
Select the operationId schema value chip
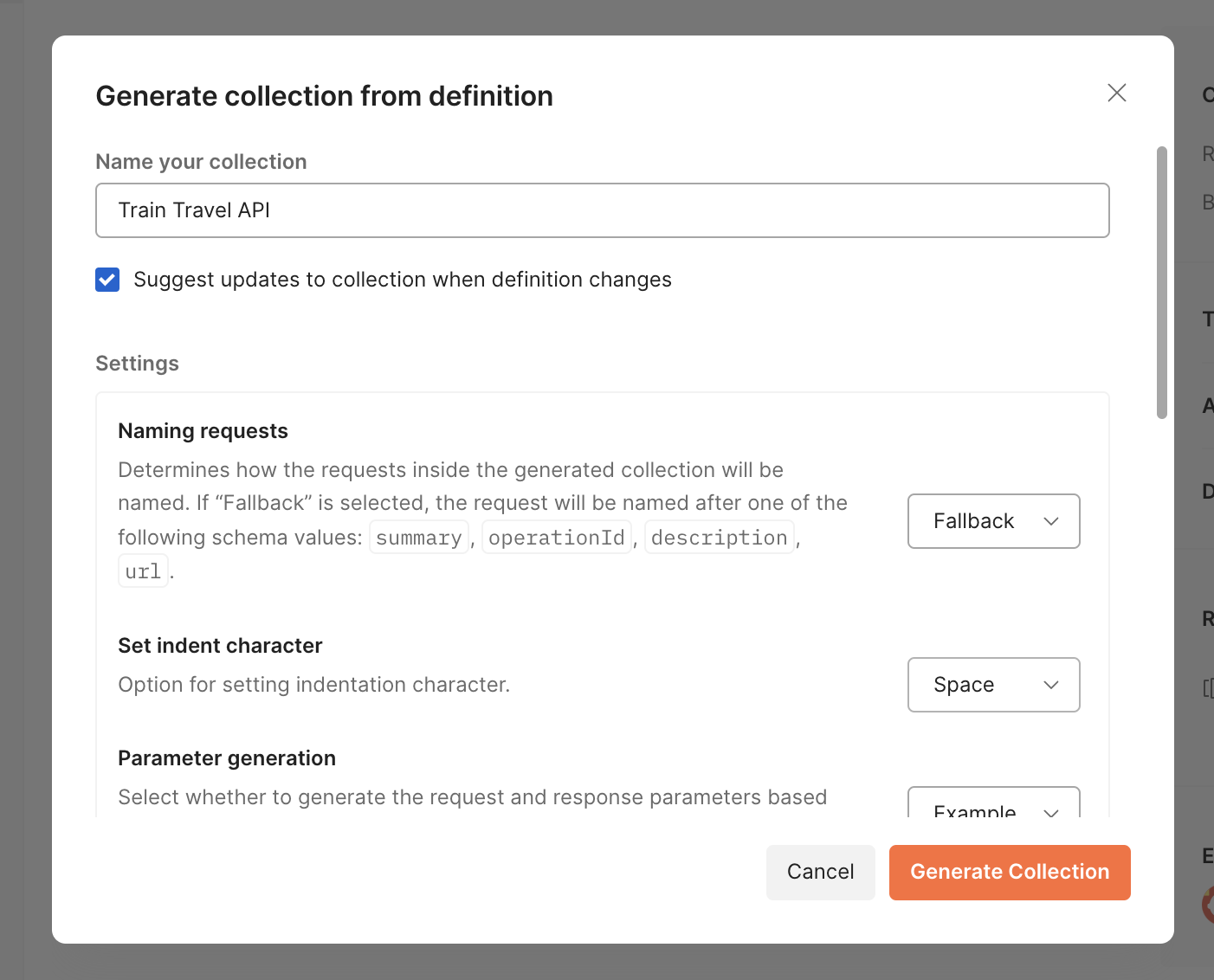point(557,537)
